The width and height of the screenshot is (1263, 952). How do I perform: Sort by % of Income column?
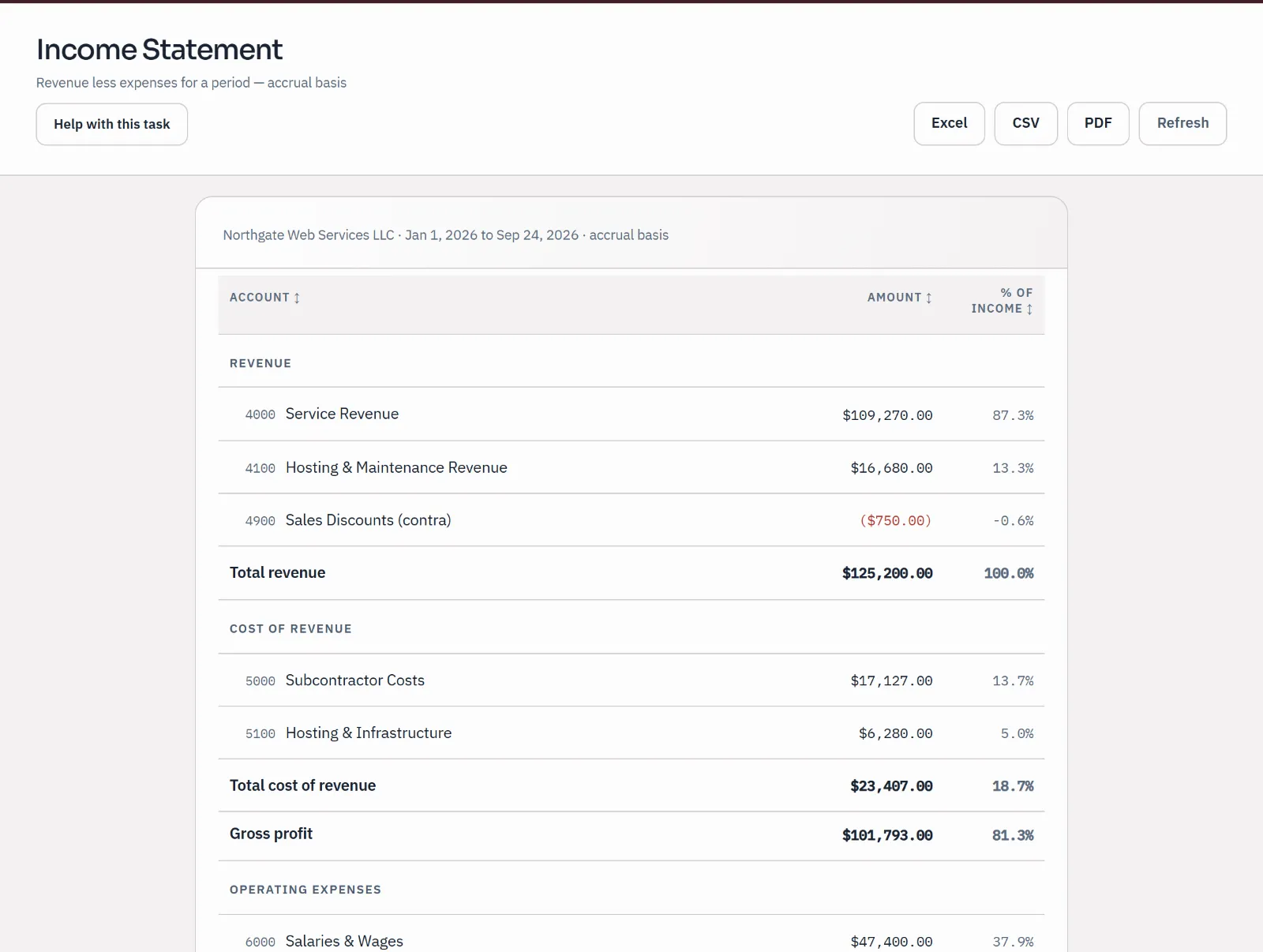(1002, 301)
